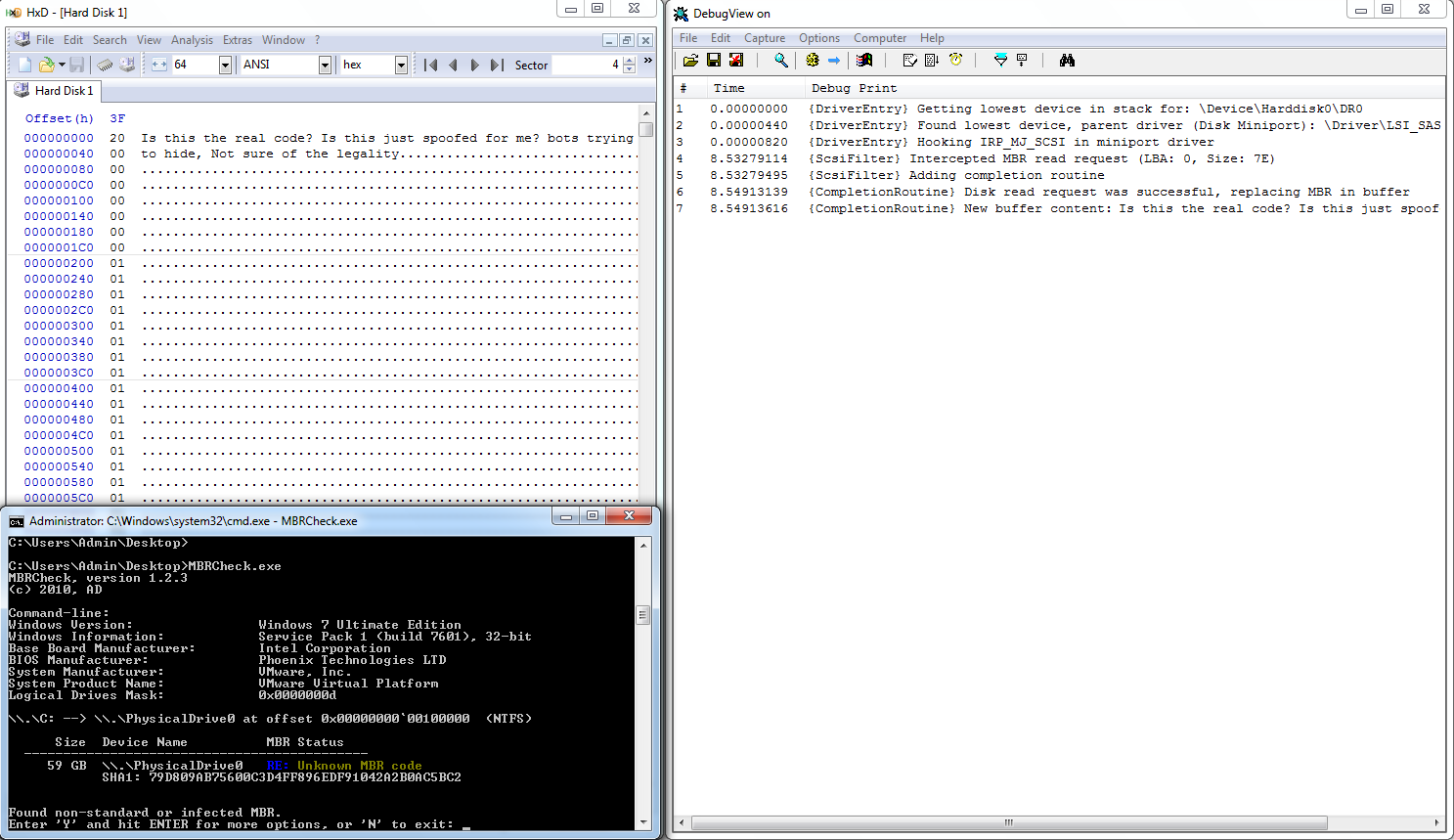Select log row 7 New buffer content

point(1059,208)
